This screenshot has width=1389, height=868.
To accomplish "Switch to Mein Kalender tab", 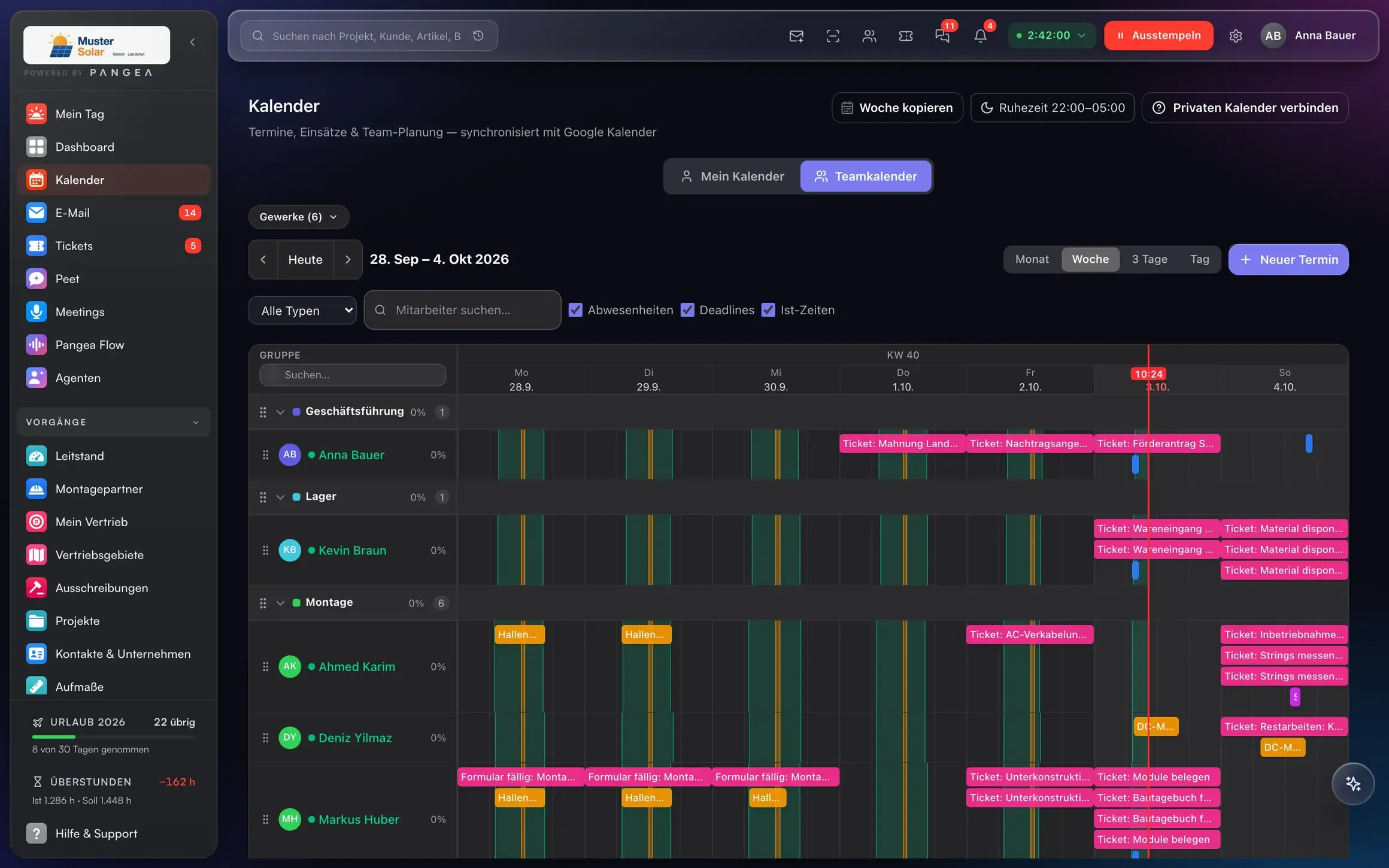I will [732, 176].
